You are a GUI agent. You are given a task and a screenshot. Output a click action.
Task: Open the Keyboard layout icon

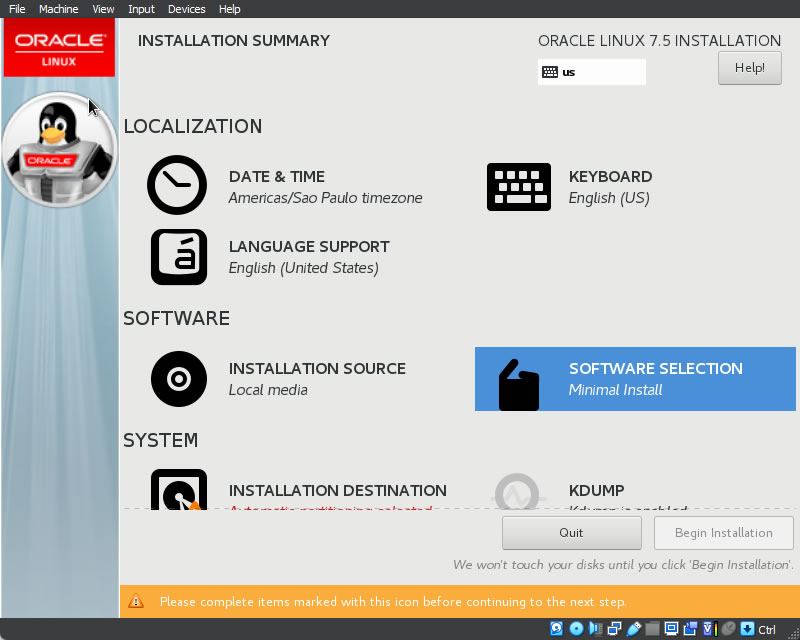click(x=518, y=187)
